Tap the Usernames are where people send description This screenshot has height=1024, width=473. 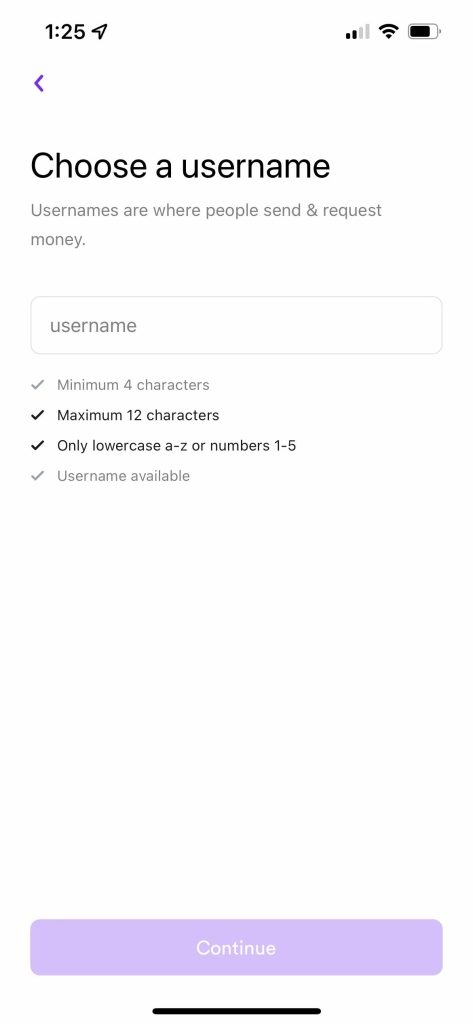click(x=206, y=225)
